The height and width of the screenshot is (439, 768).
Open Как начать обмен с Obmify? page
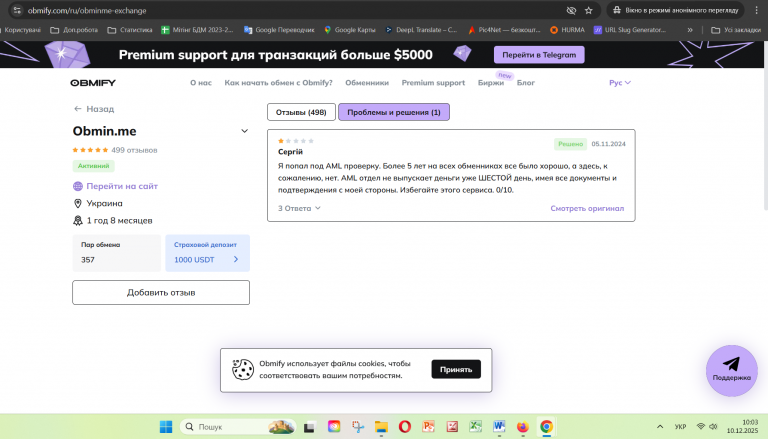(278, 83)
